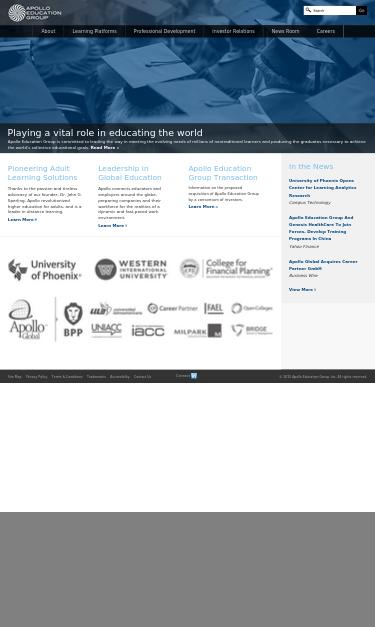Open Genesis HealthCare China training news item
The height and width of the screenshot is (627, 375).
321,228
